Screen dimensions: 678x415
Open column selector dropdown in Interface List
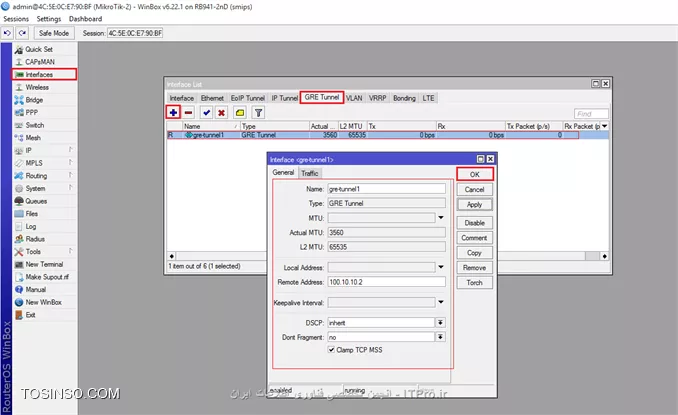604,126
